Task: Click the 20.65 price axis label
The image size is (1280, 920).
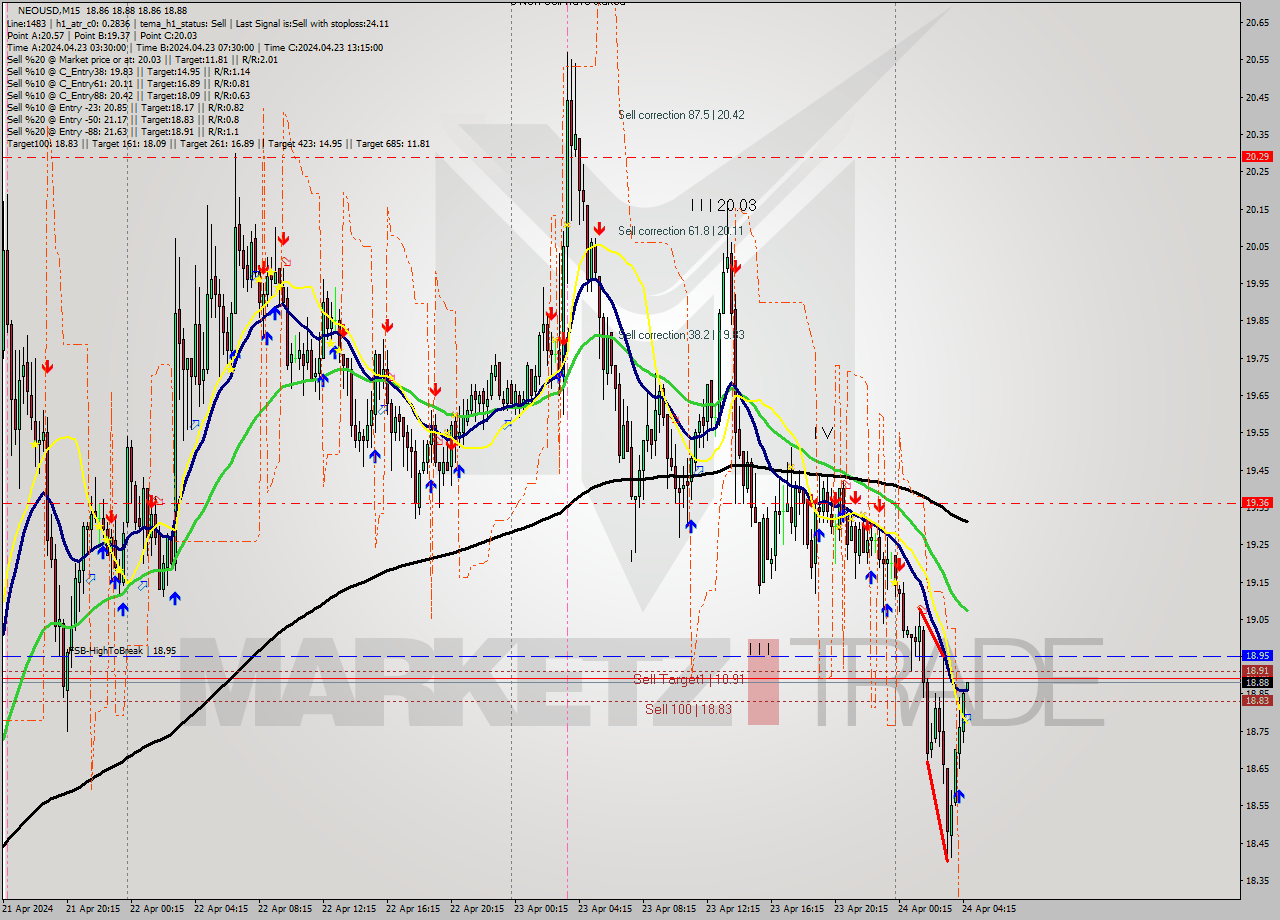Action: [1257, 22]
